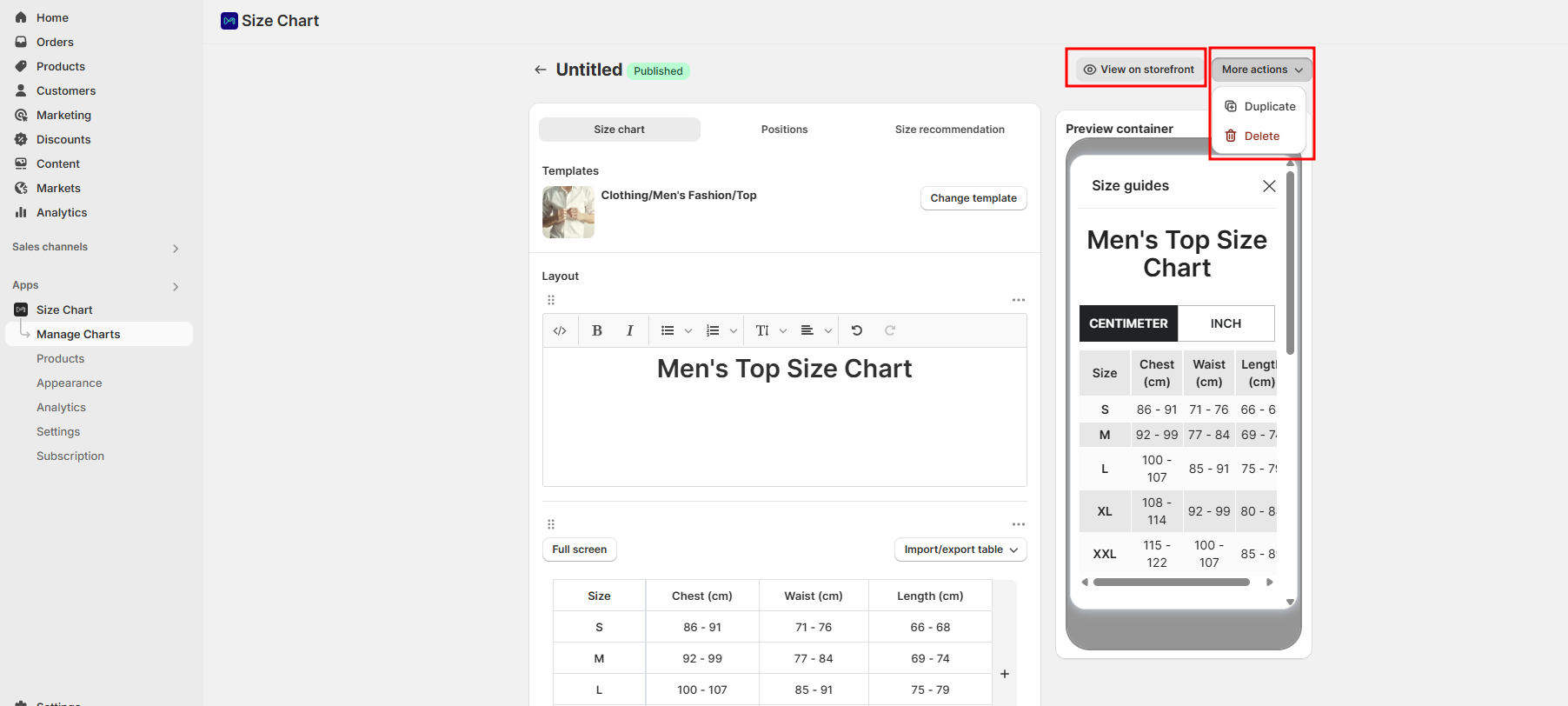Click the Change template button
The image size is (1568, 706).
[973, 198]
